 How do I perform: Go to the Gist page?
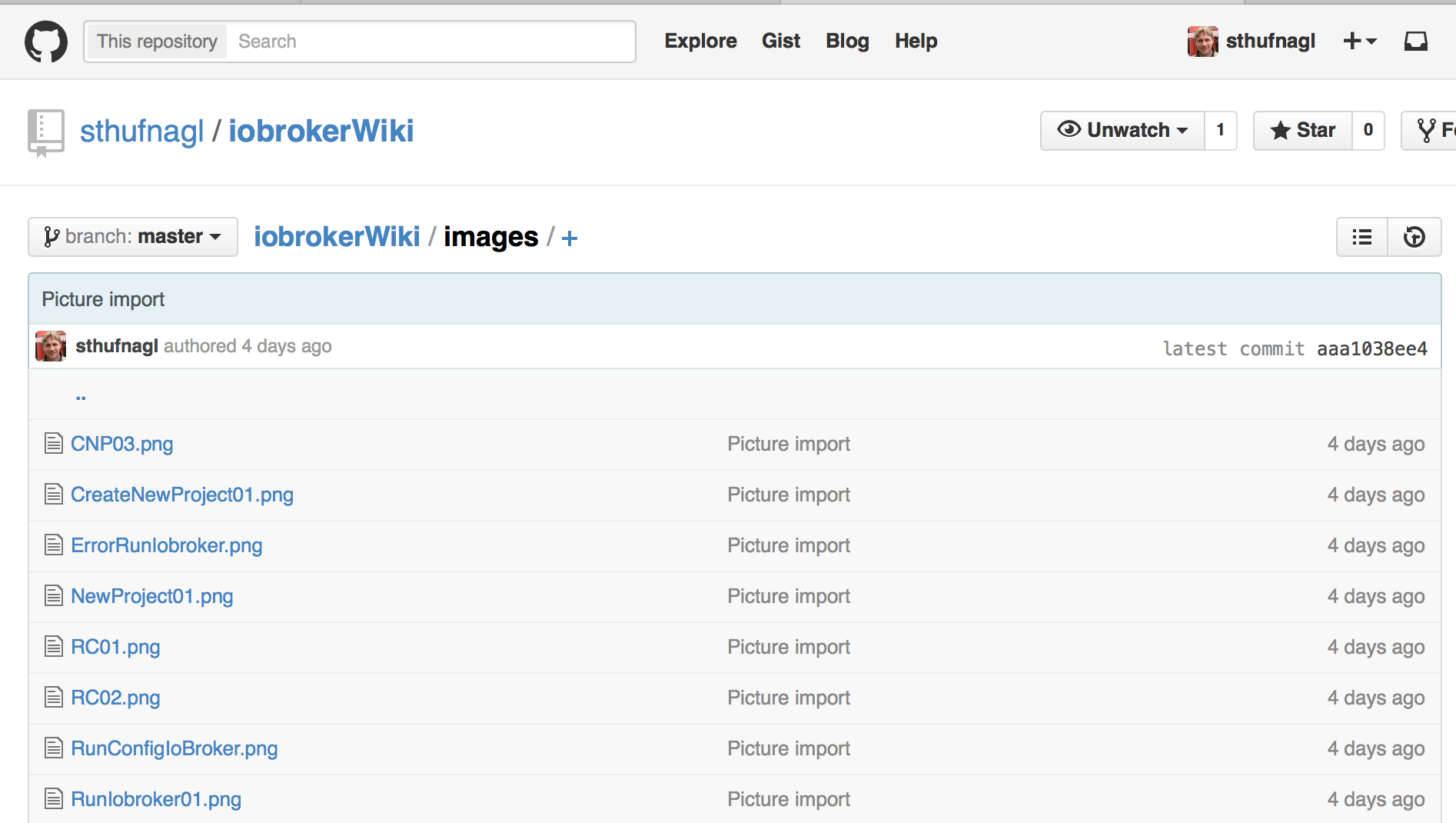coord(781,42)
